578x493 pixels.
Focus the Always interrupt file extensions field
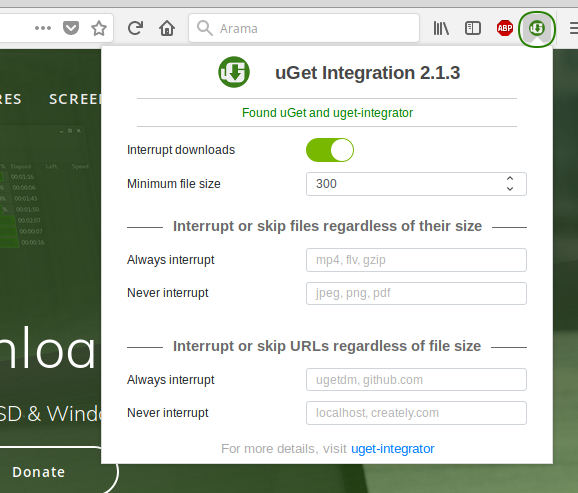click(x=416, y=260)
